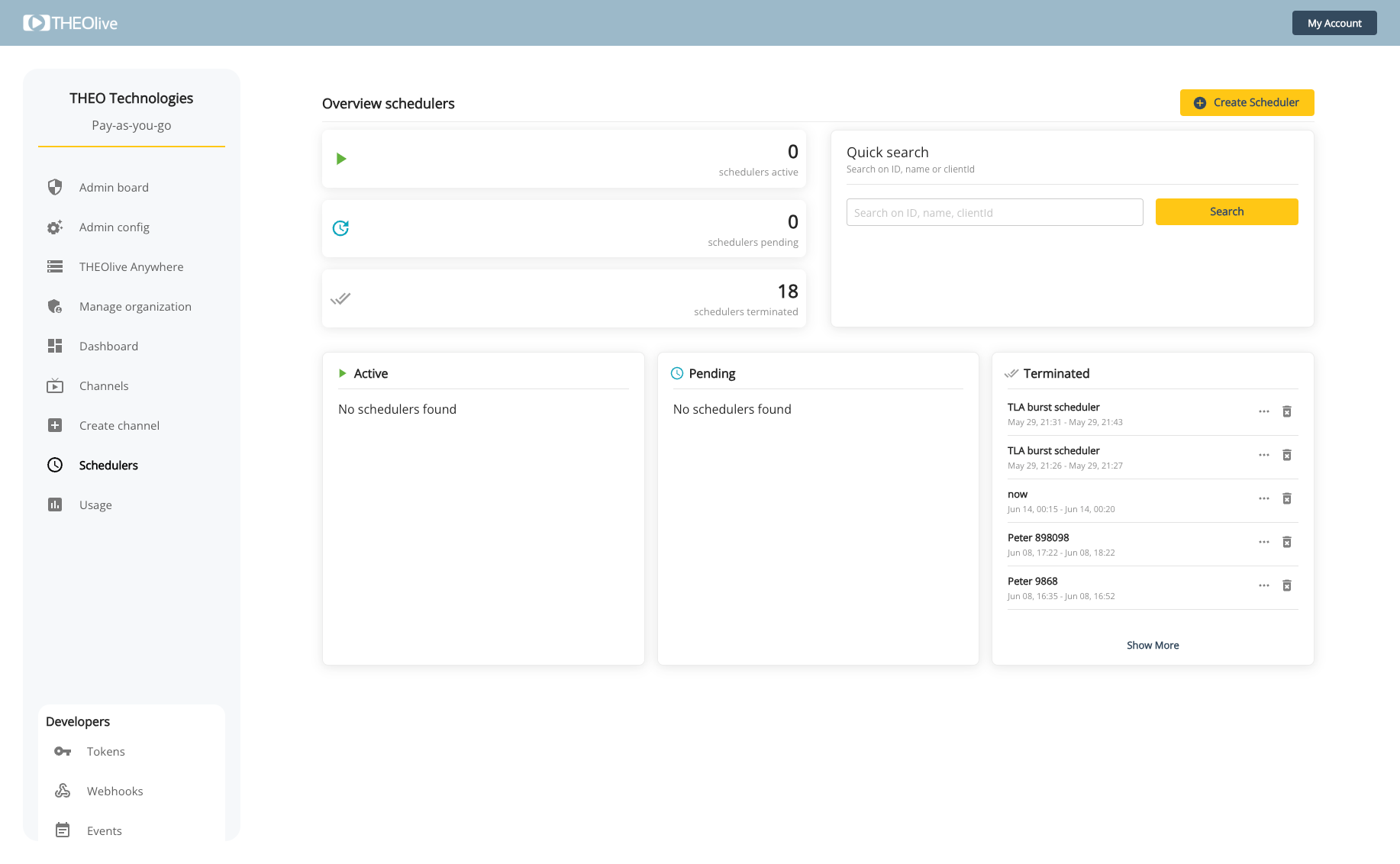Open the Admin board menu item
This screenshot has width=1400, height=864.
(114, 187)
